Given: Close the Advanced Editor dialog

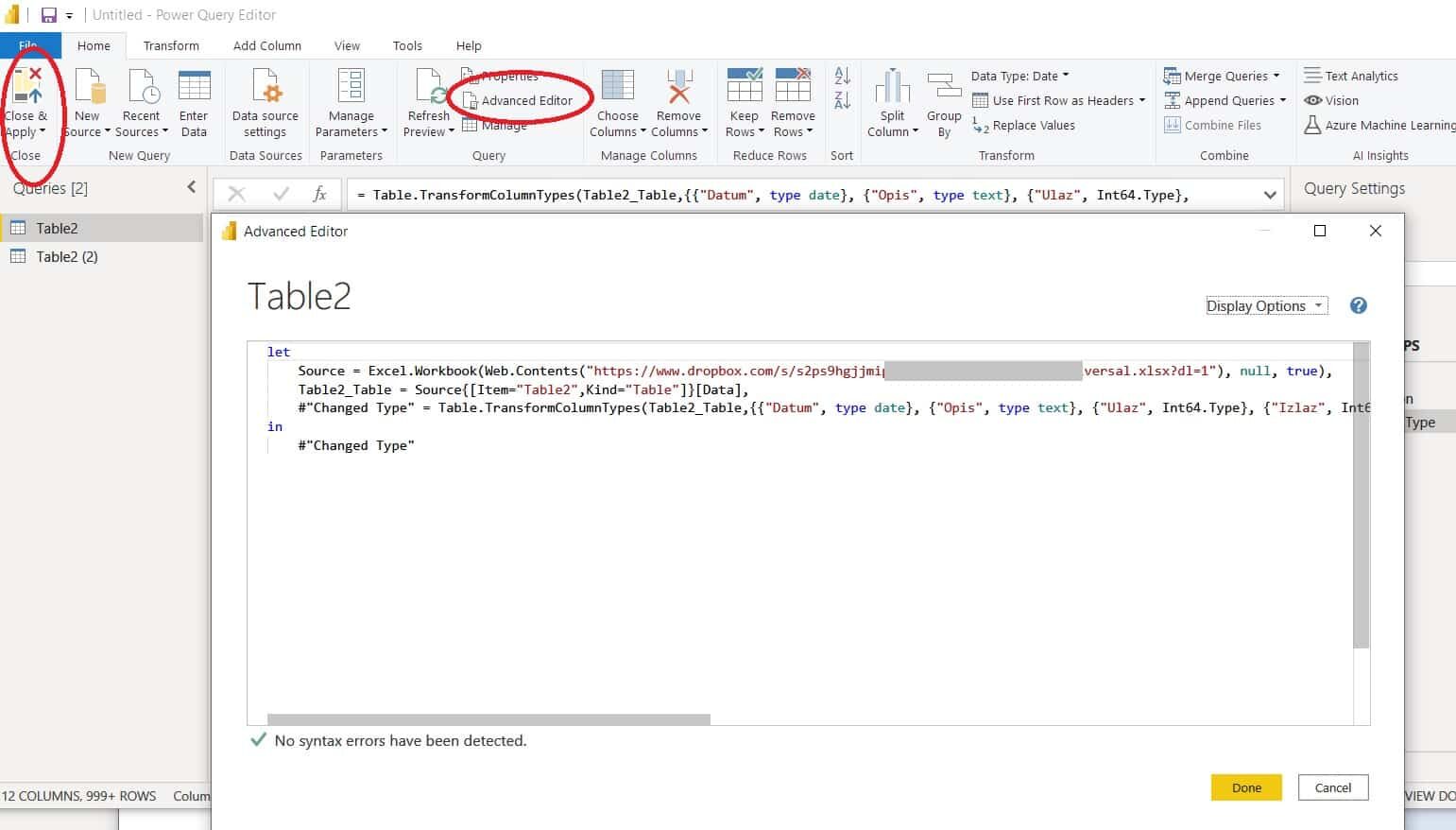Looking at the screenshot, I should (x=1376, y=231).
